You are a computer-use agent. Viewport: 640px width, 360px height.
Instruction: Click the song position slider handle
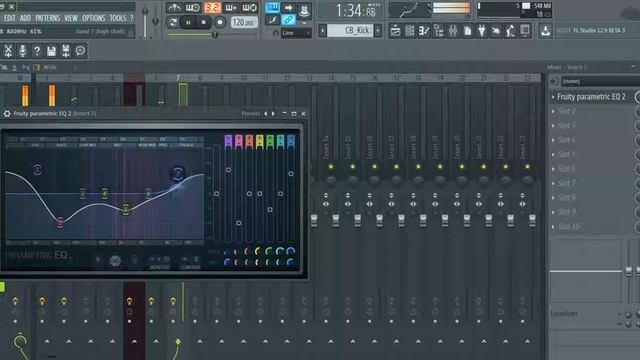coord(214,35)
